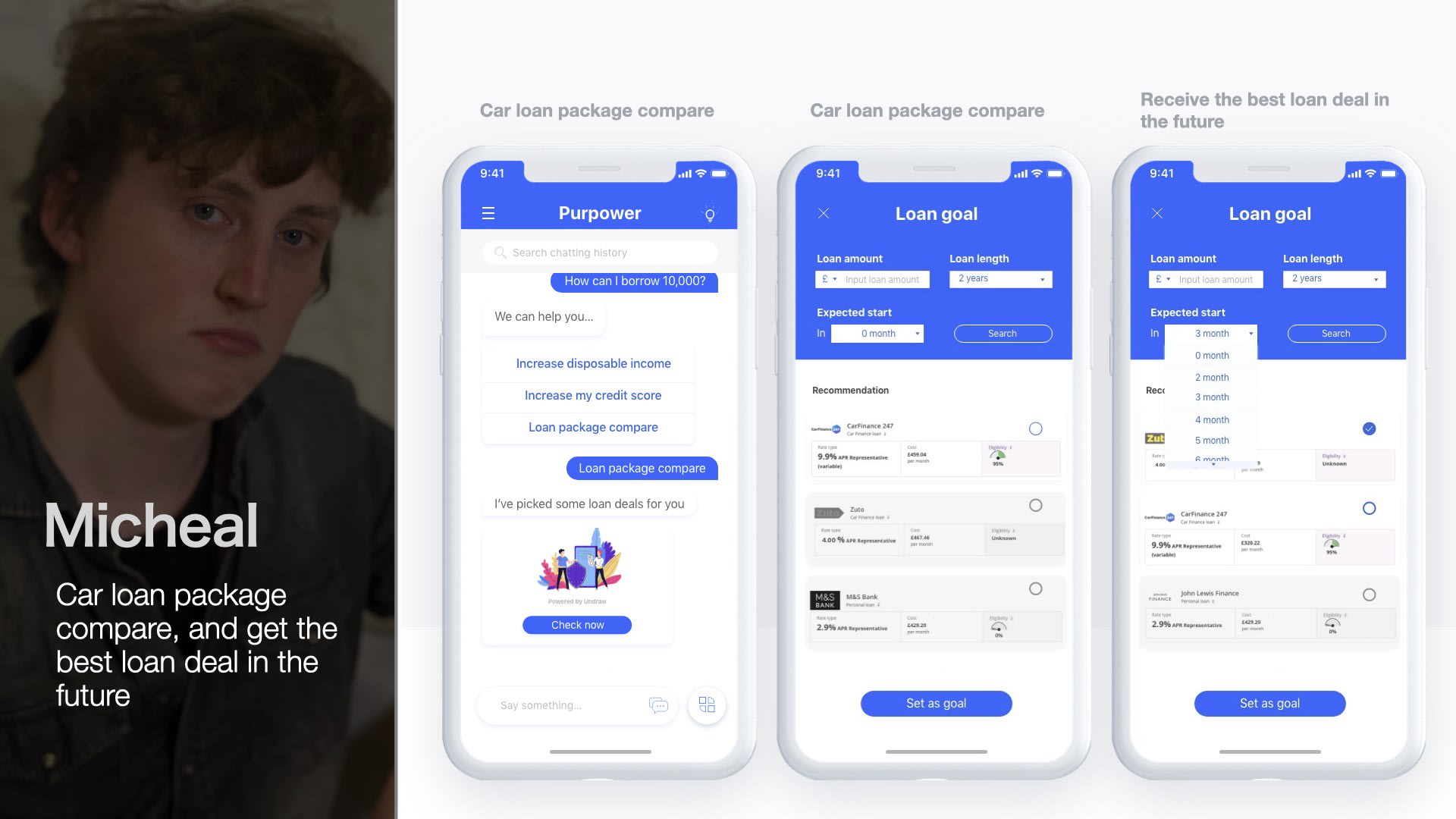The width and height of the screenshot is (1456, 819).
Task: Click the Say something input field
Action: coord(571,705)
